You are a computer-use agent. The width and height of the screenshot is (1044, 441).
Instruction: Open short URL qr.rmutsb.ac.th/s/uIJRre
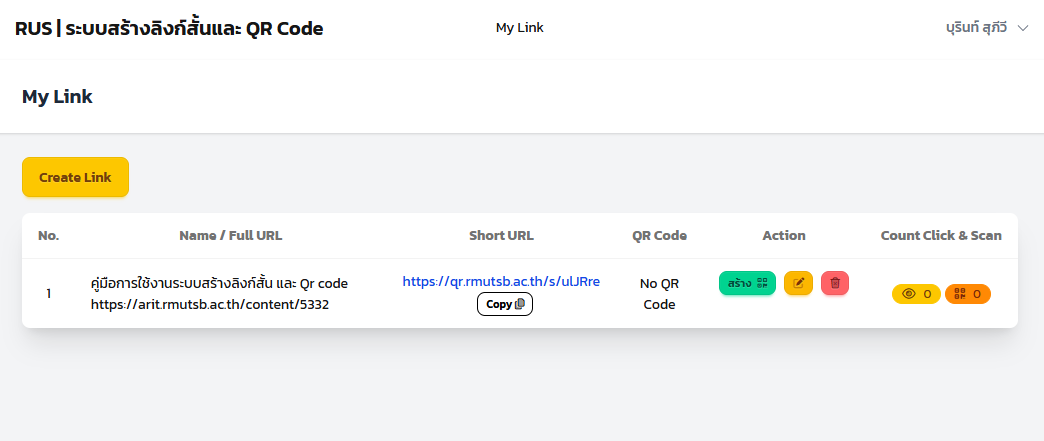coord(501,282)
